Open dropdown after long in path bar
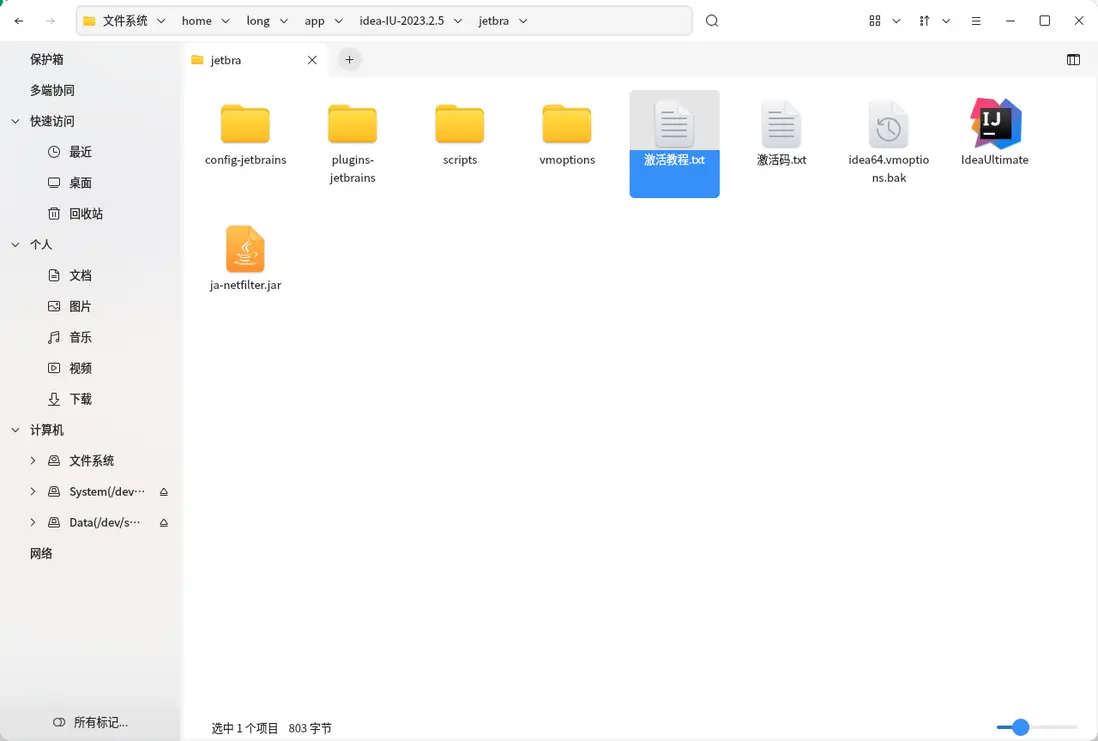 pyautogui.click(x=284, y=21)
